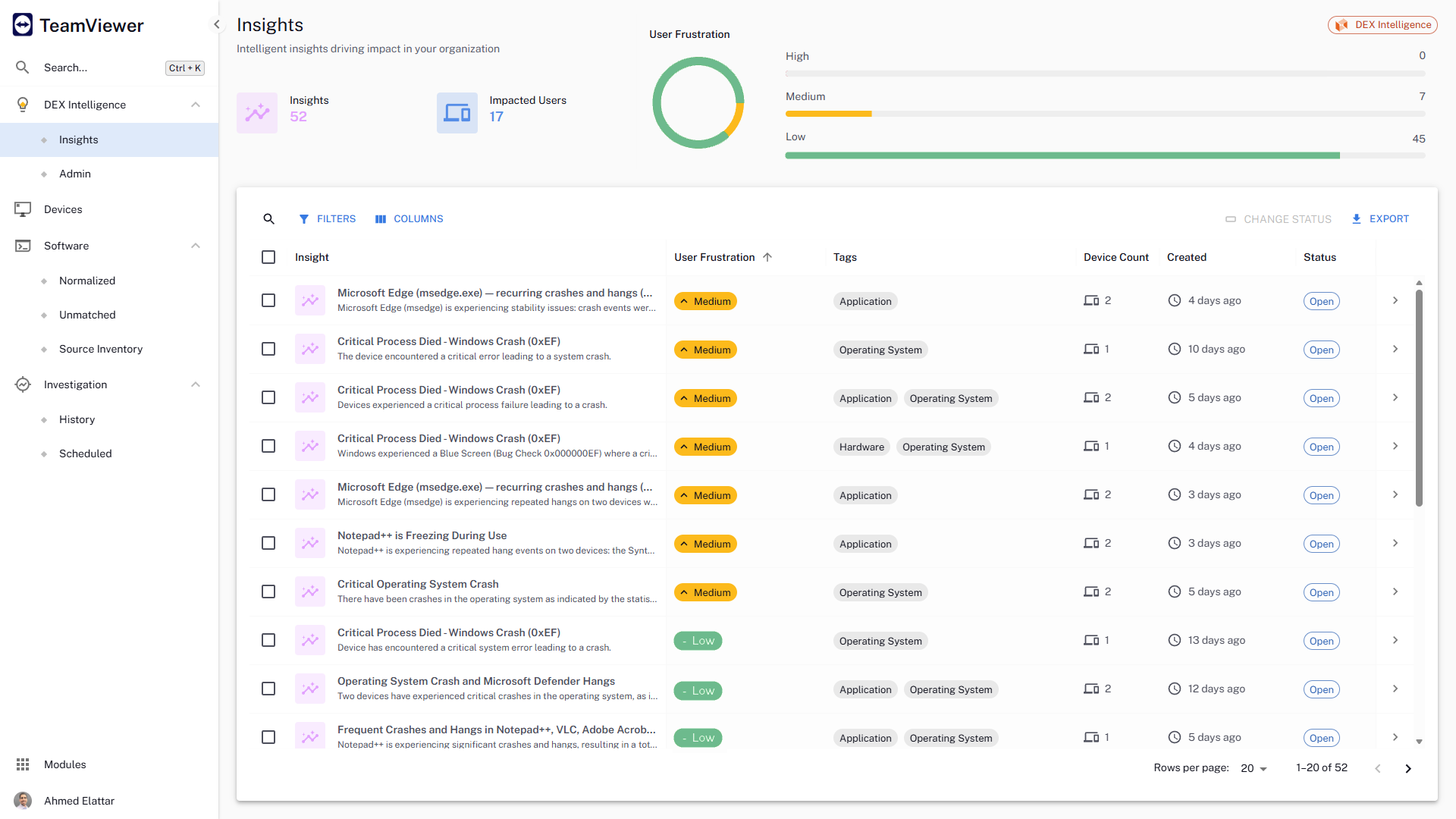Click Ahmed Elattar's avatar picture
The width and height of the screenshot is (1456, 819).
click(23, 801)
